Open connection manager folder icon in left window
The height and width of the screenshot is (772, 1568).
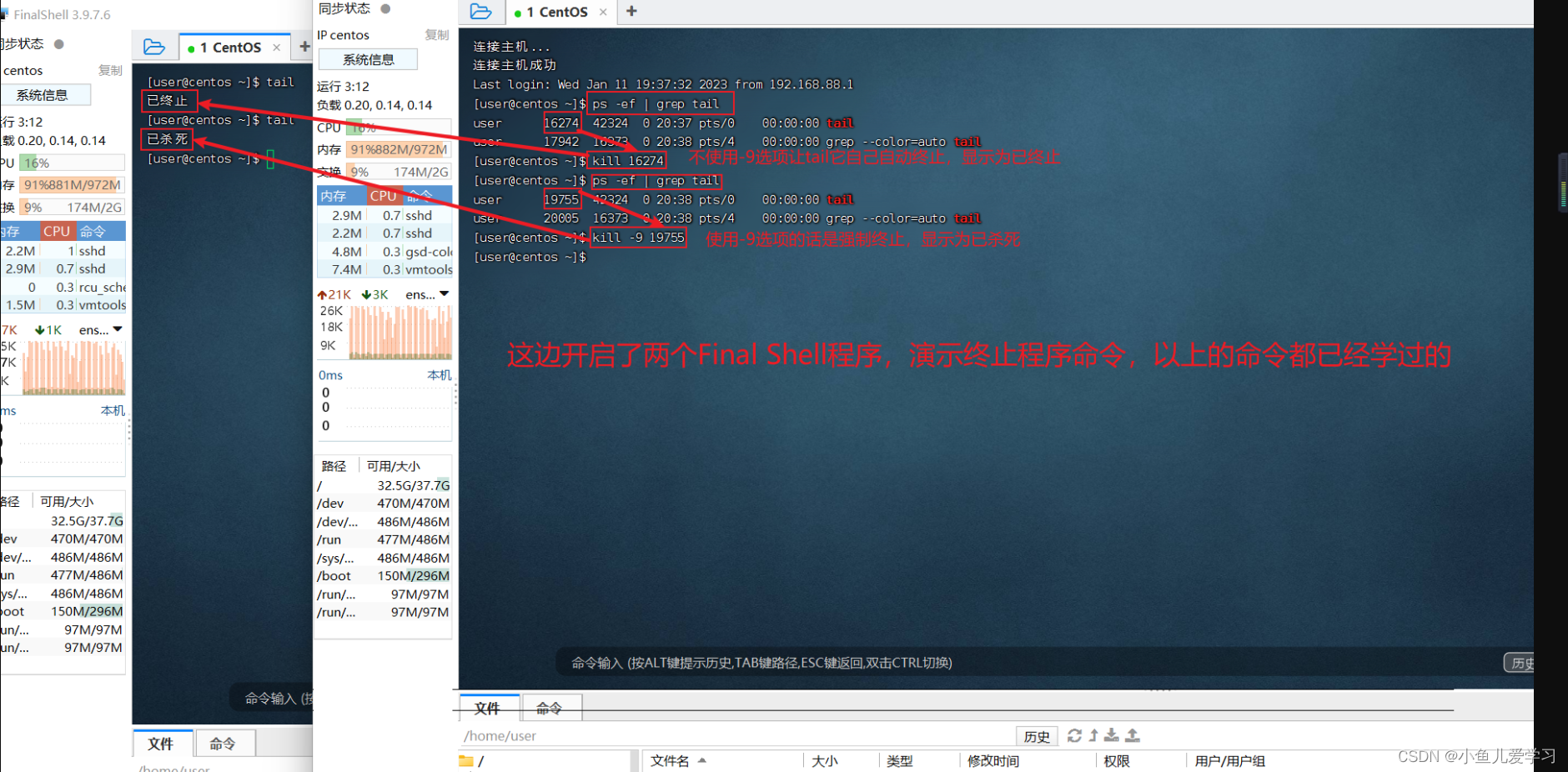[x=154, y=48]
